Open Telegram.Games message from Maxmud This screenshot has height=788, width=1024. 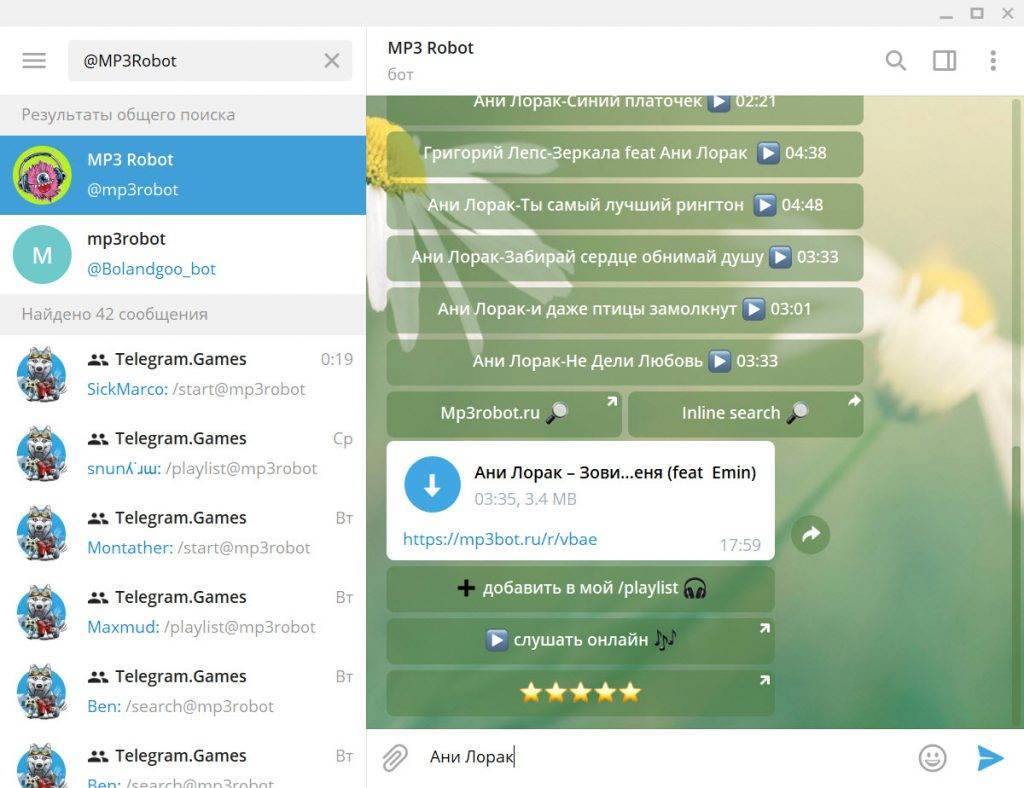(183, 612)
